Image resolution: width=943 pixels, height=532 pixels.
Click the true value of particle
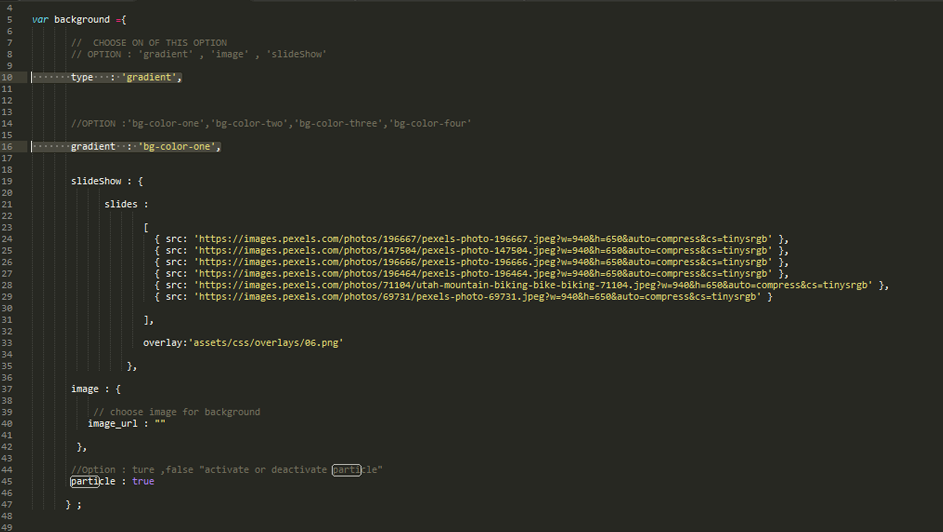pos(143,481)
